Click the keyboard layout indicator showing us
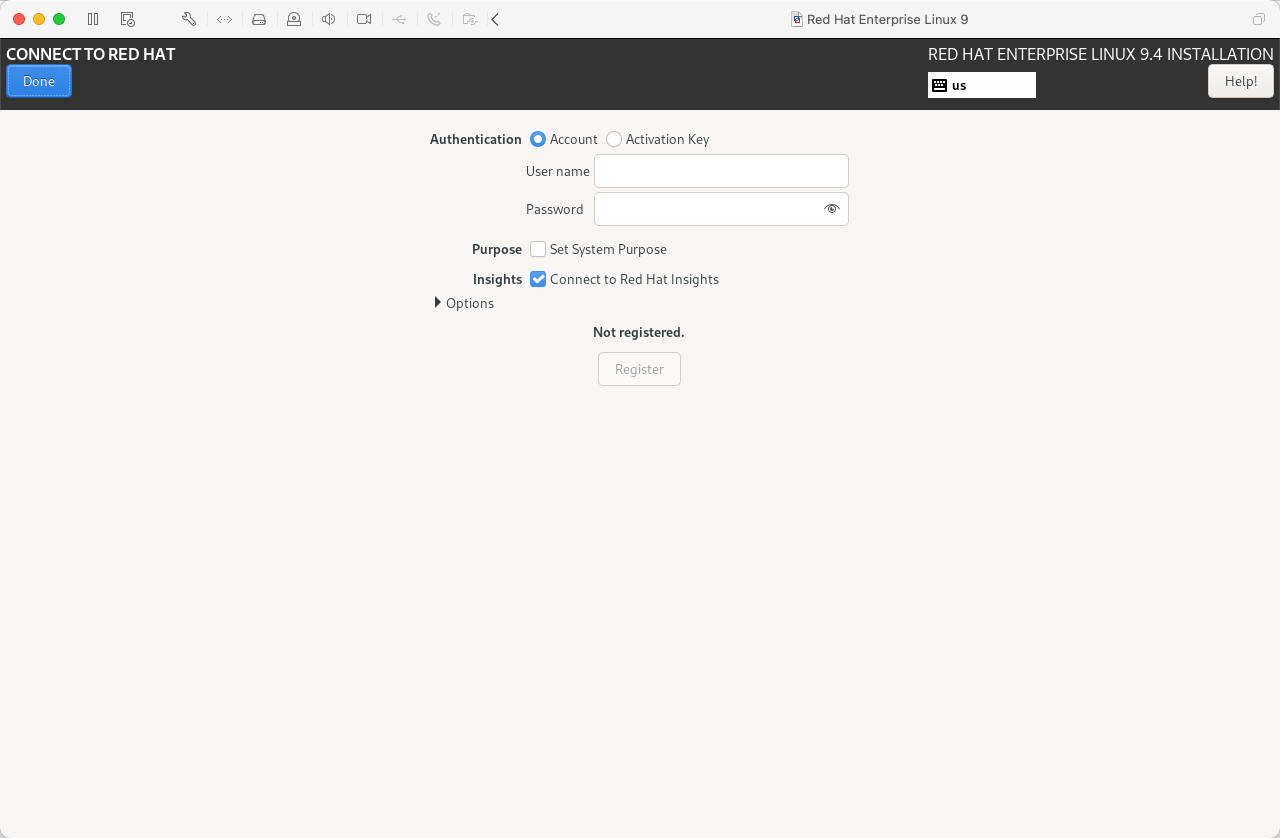This screenshot has height=838, width=1280. (981, 85)
